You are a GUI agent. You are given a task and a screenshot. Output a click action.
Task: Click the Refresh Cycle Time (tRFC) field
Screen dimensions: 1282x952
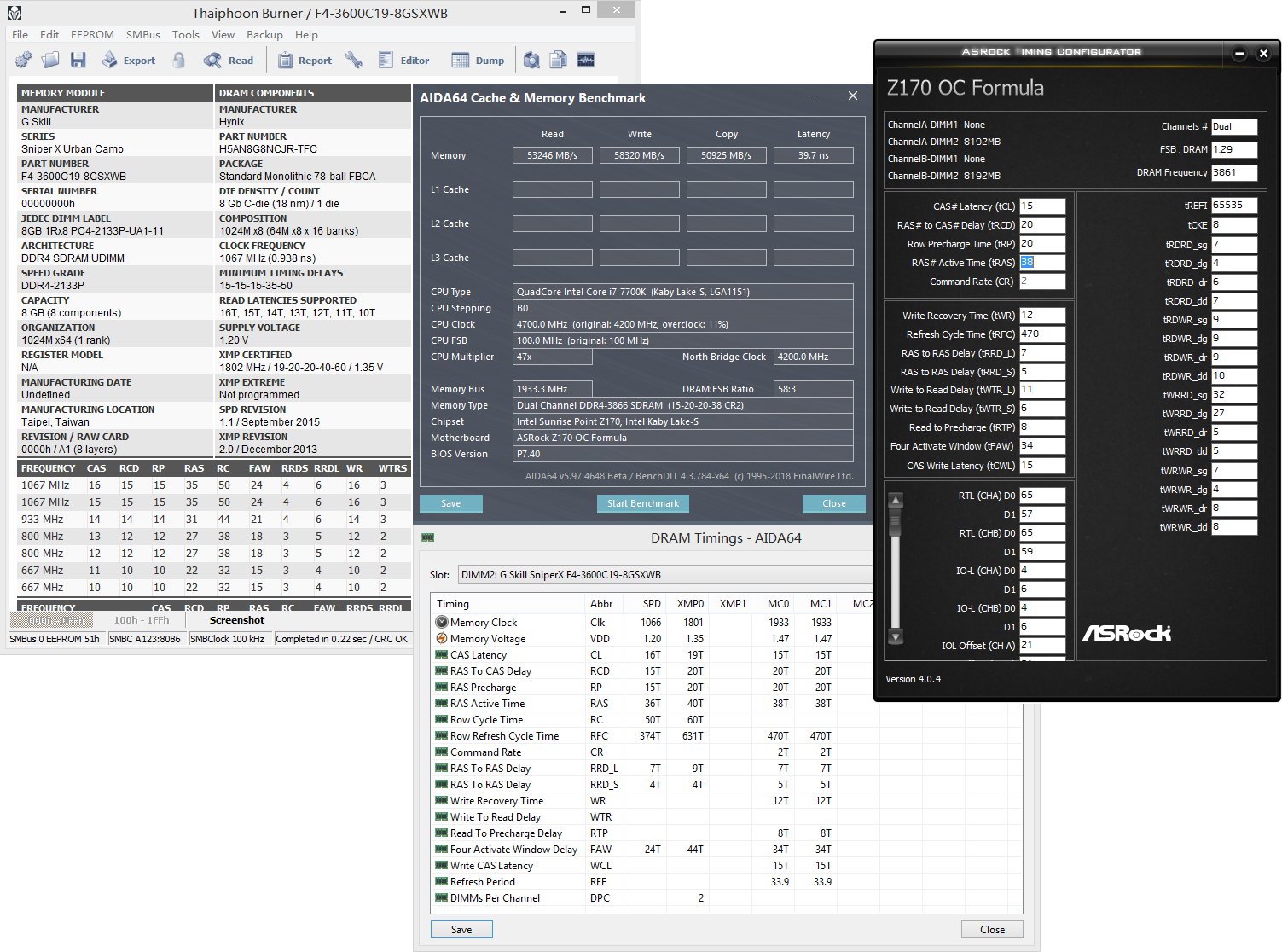pos(1042,334)
